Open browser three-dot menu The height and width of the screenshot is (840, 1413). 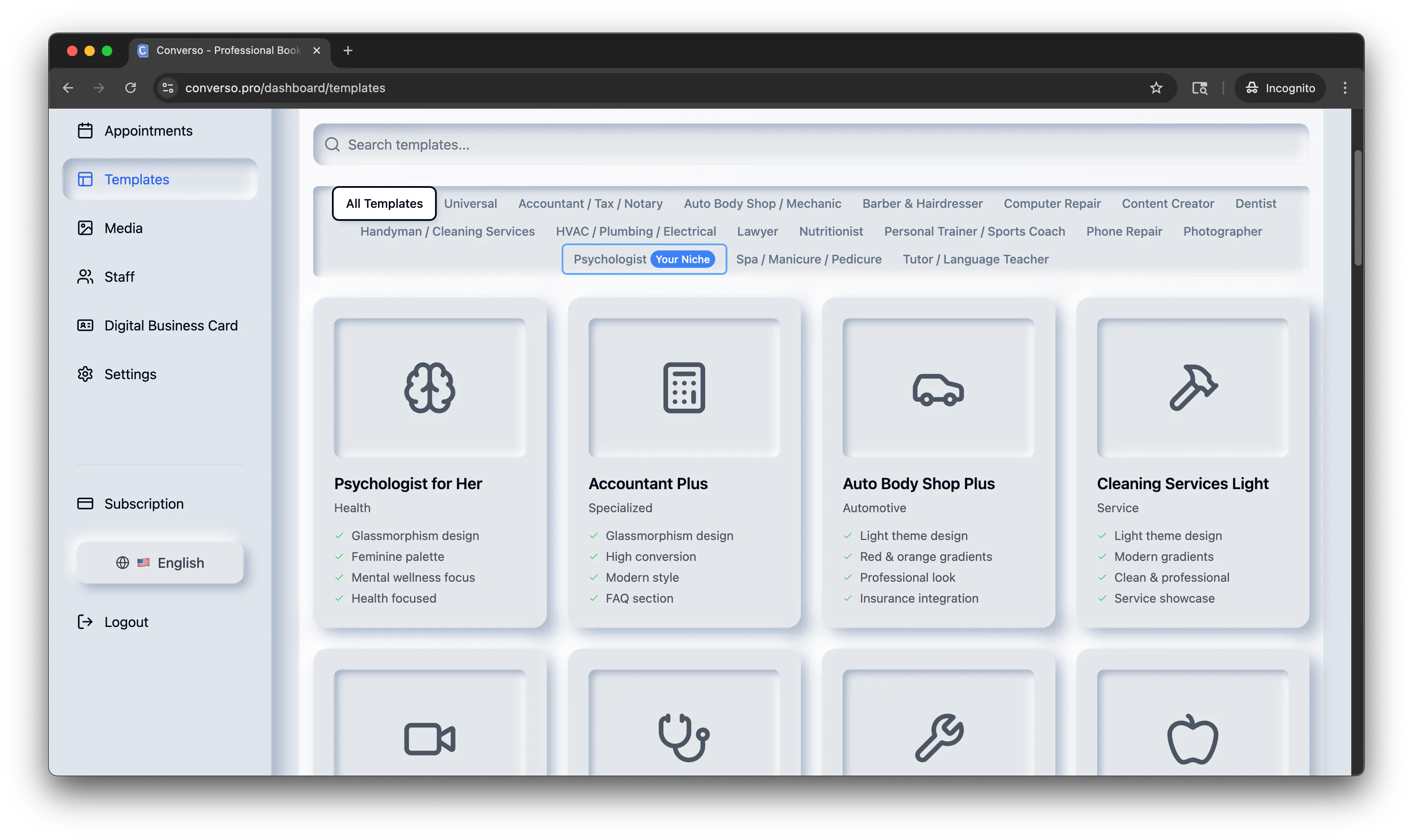[x=1344, y=88]
